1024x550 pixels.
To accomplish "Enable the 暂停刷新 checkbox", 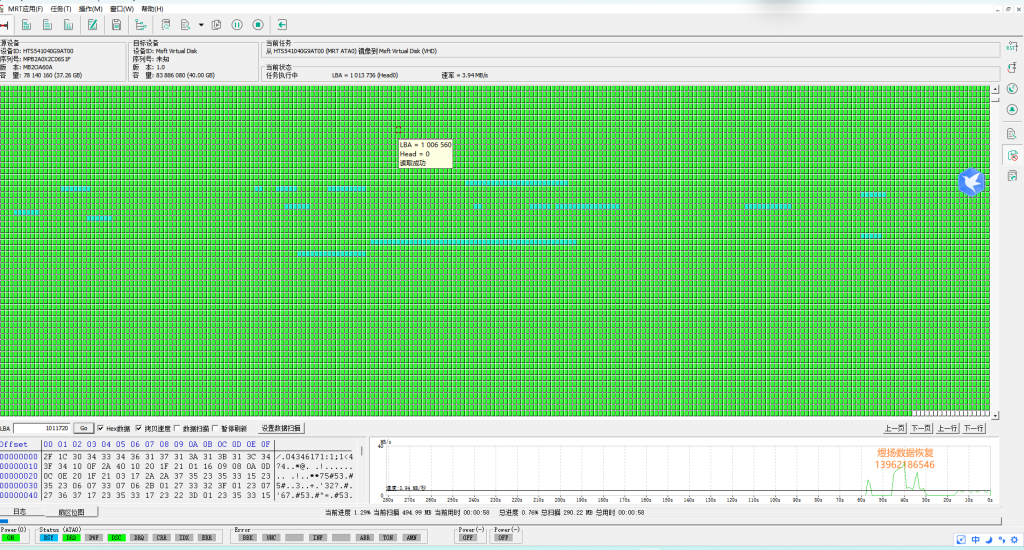I will (215, 429).
